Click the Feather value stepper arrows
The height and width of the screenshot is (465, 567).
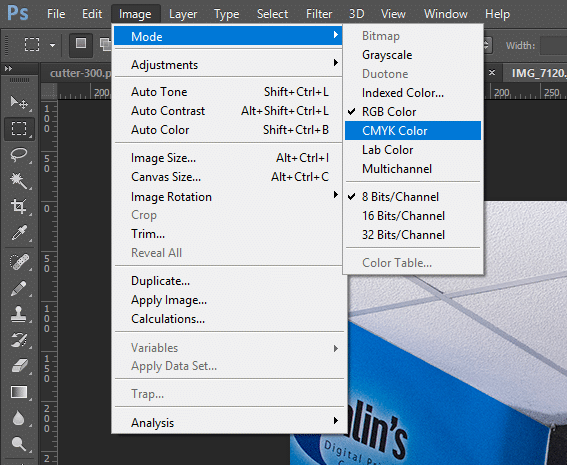486,45
